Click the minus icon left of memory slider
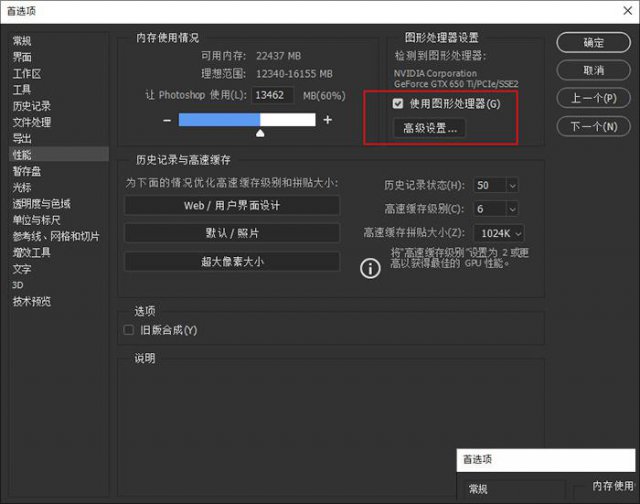The image size is (640, 504). [167, 120]
